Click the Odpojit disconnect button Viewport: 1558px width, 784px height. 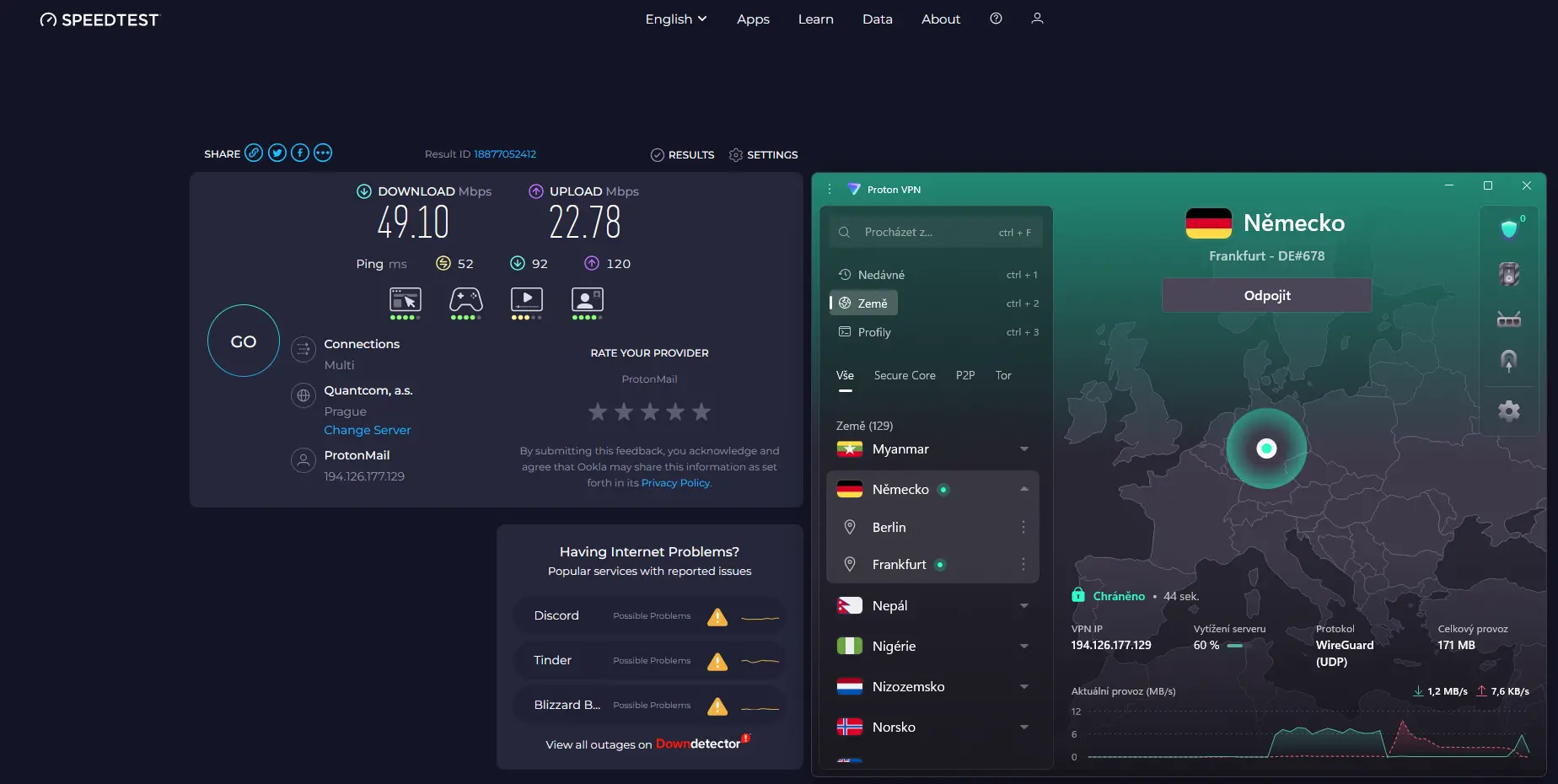1265,295
